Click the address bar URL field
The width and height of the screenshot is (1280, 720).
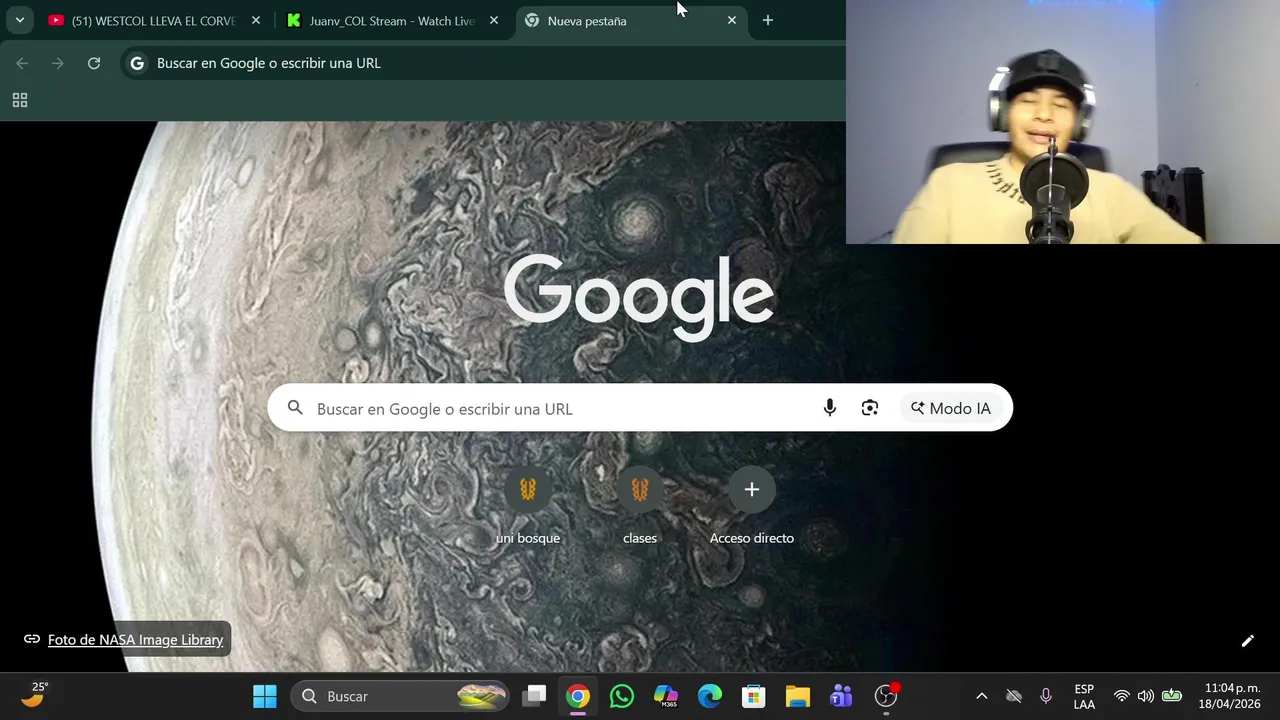[x=485, y=63]
